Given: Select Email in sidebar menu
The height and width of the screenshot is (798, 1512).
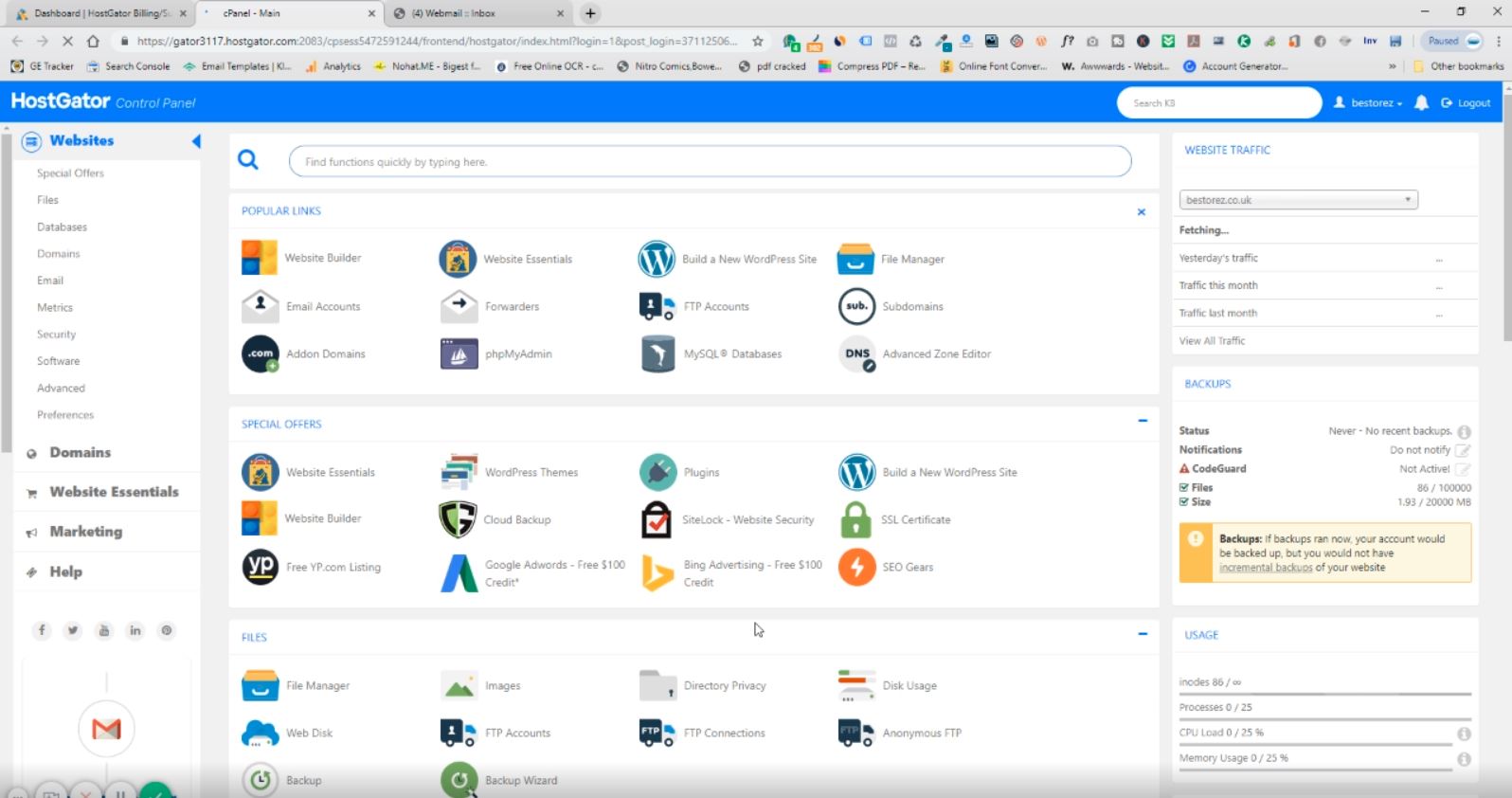Looking at the screenshot, I should pyautogui.click(x=50, y=281).
